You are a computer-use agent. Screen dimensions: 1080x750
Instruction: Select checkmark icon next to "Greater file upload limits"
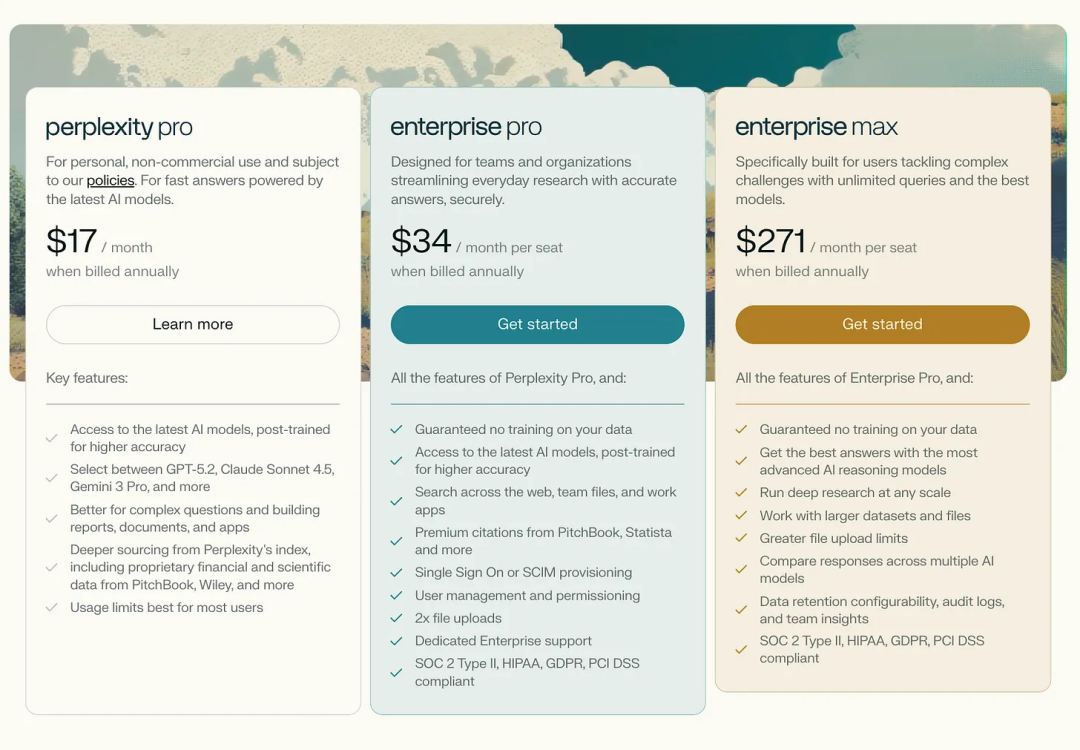coord(741,539)
